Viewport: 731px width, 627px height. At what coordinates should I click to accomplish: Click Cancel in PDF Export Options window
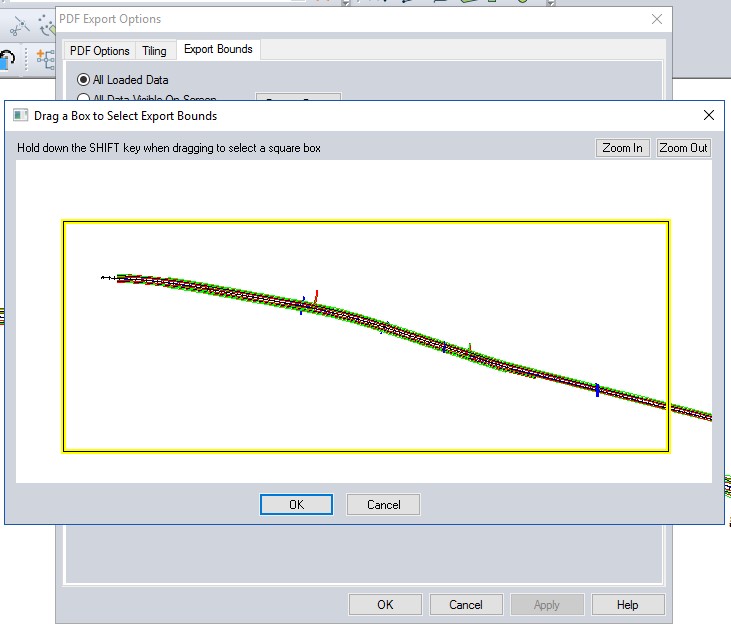(x=466, y=605)
